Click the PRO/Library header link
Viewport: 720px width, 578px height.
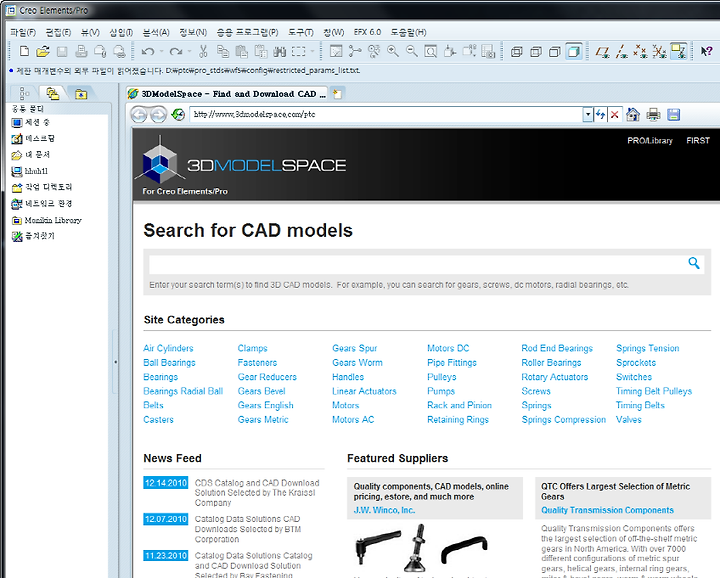pos(650,140)
